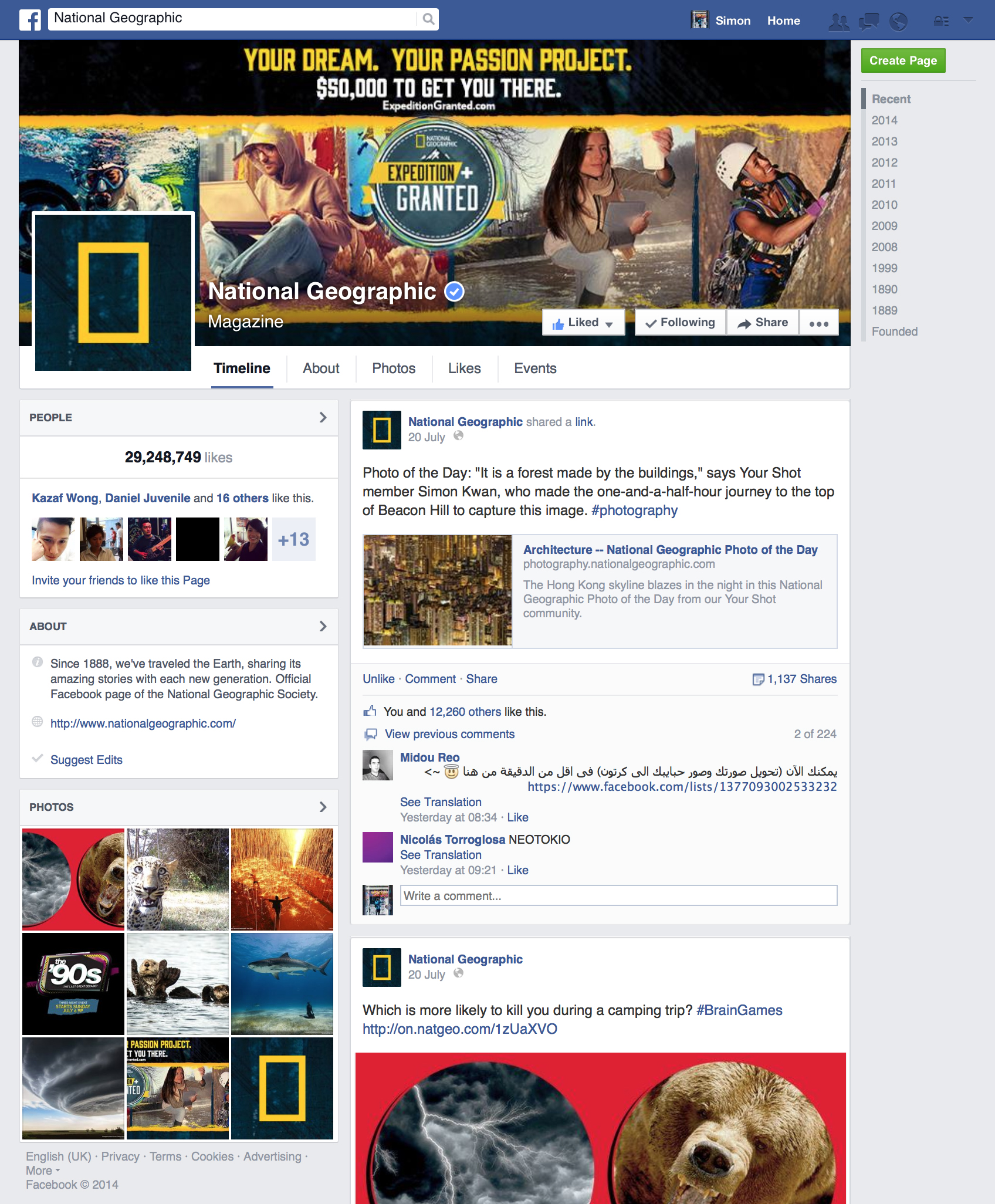Expand the PEOPLE section chevron
Image resolution: width=995 pixels, height=1204 pixels.
[323, 417]
